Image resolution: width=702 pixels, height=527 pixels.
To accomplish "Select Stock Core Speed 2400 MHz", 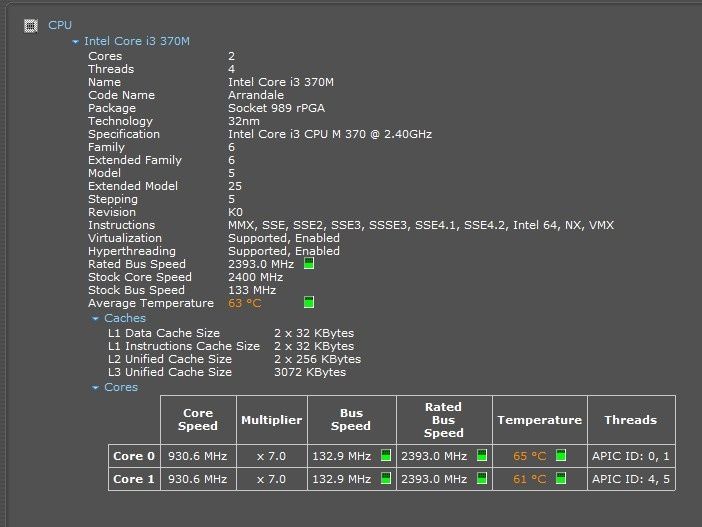I will click(255, 277).
